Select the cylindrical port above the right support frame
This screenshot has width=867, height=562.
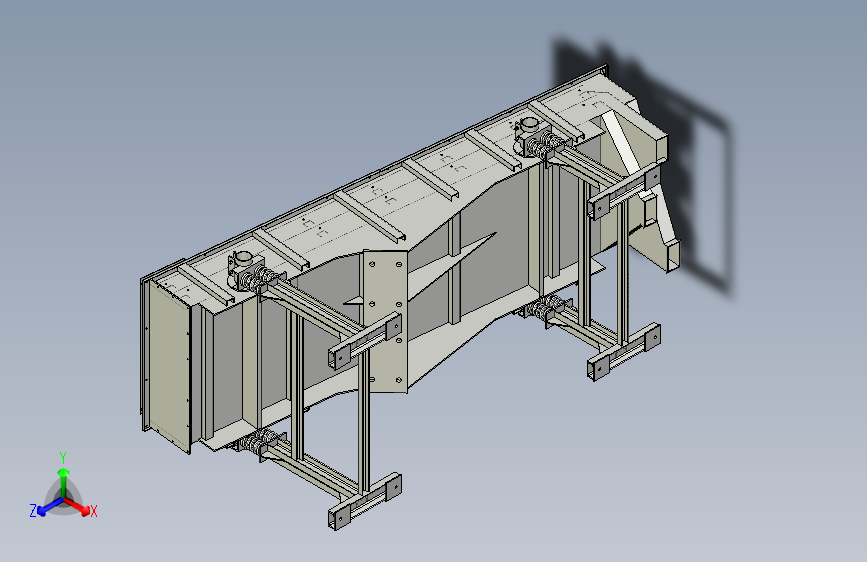(530, 124)
